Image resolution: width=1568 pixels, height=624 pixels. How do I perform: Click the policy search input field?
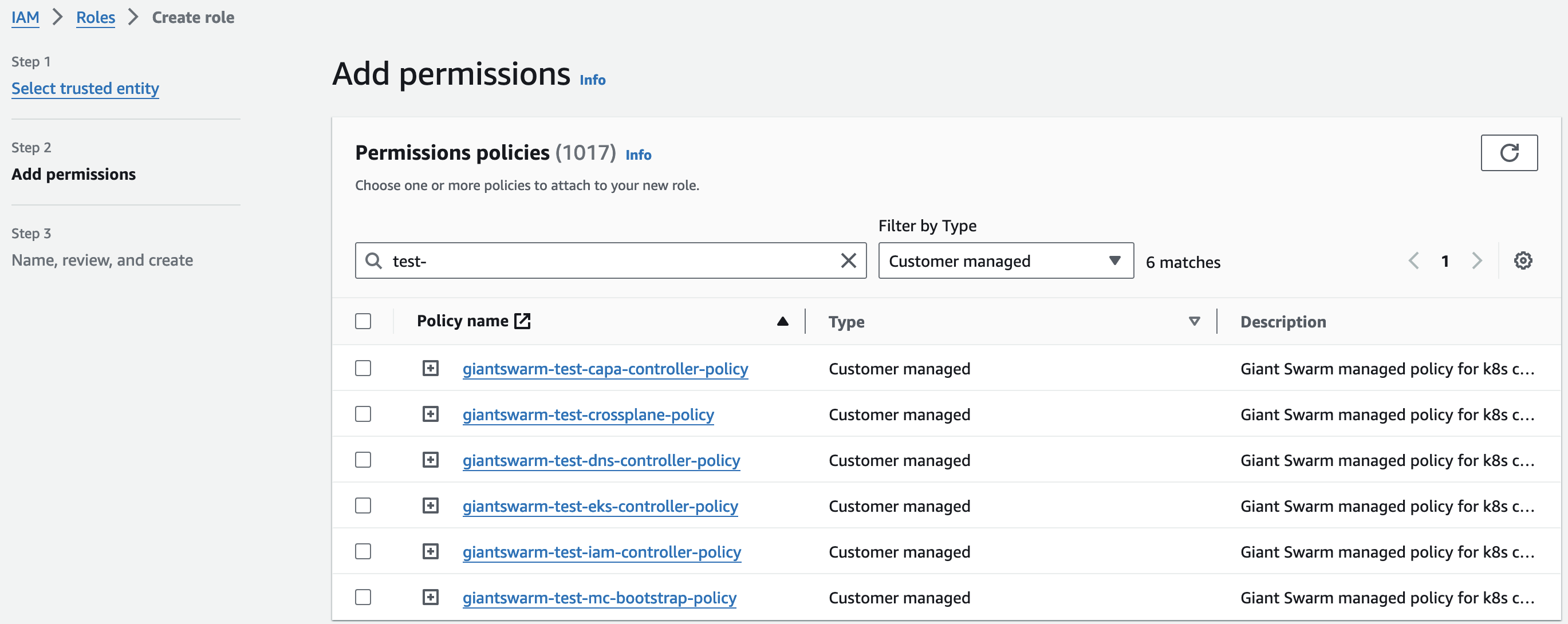click(x=610, y=261)
